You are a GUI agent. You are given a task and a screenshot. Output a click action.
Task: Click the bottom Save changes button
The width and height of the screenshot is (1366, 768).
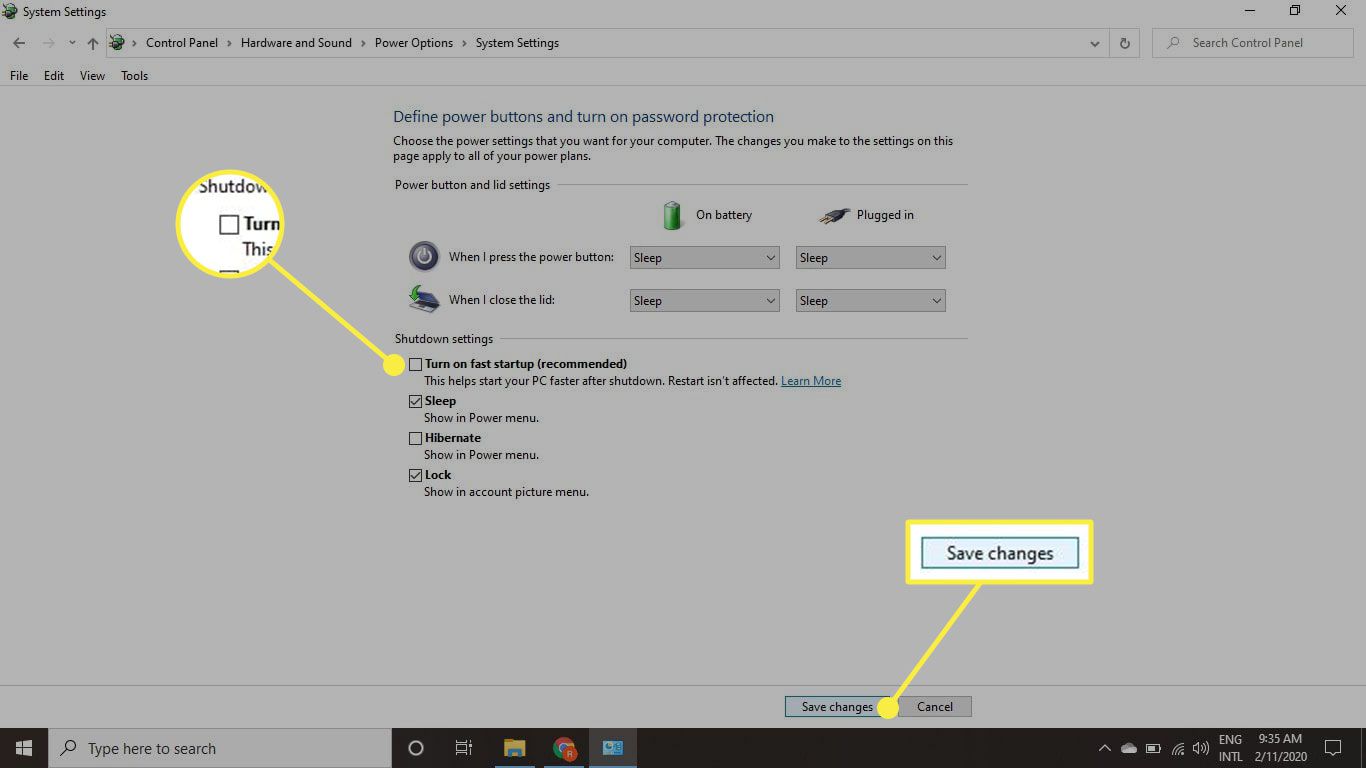pyautogui.click(x=837, y=707)
